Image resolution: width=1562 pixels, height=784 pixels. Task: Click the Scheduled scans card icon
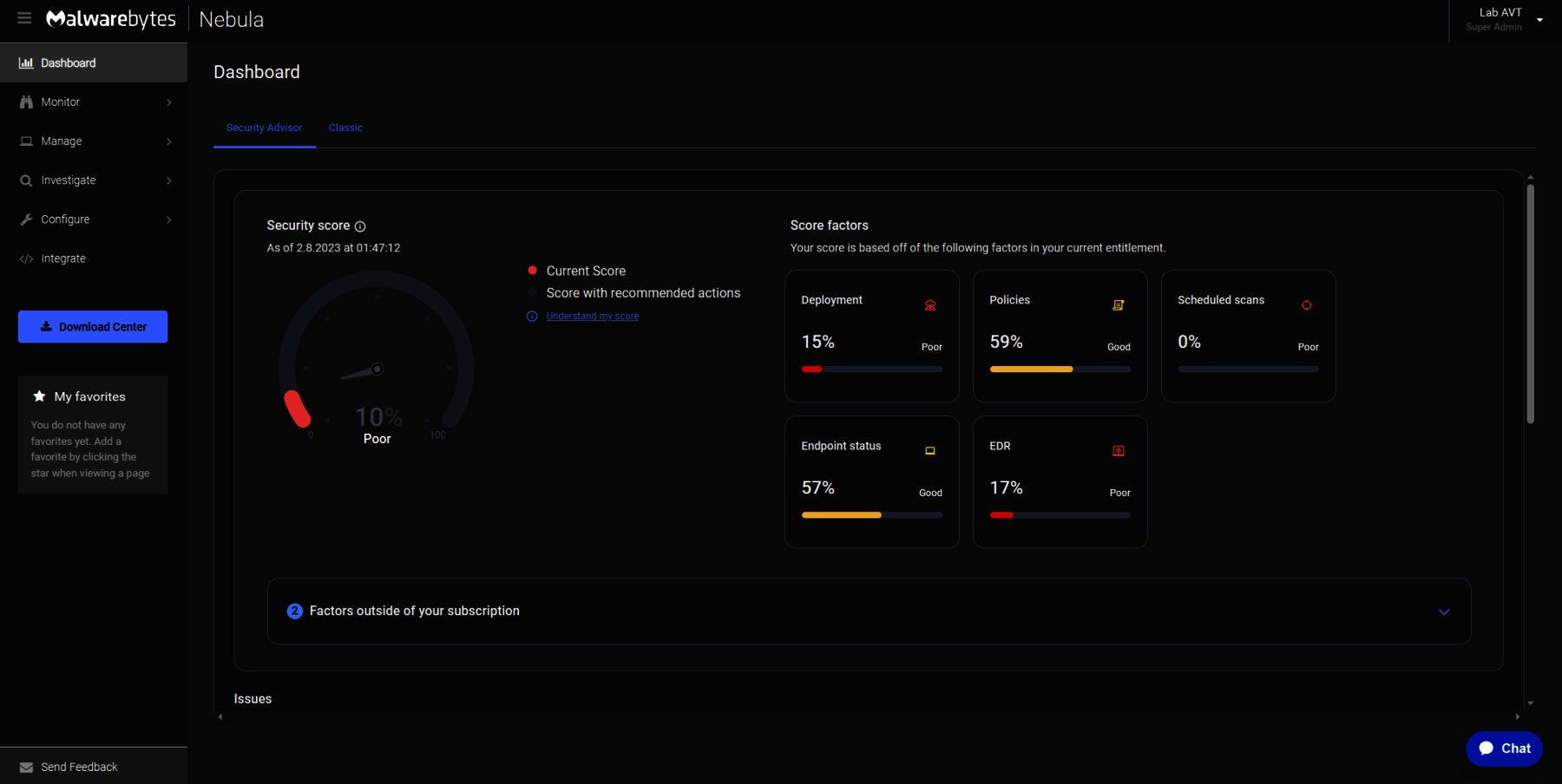(x=1306, y=305)
